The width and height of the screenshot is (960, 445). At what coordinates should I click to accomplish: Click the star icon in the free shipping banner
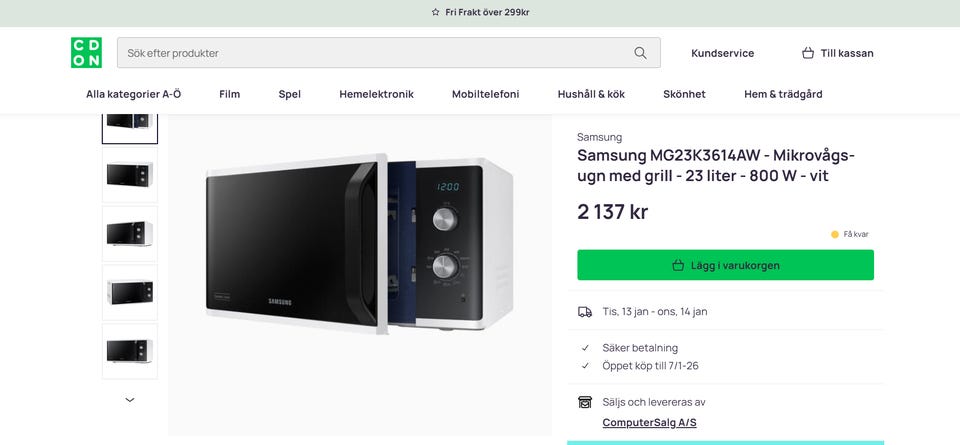(435, 12)
